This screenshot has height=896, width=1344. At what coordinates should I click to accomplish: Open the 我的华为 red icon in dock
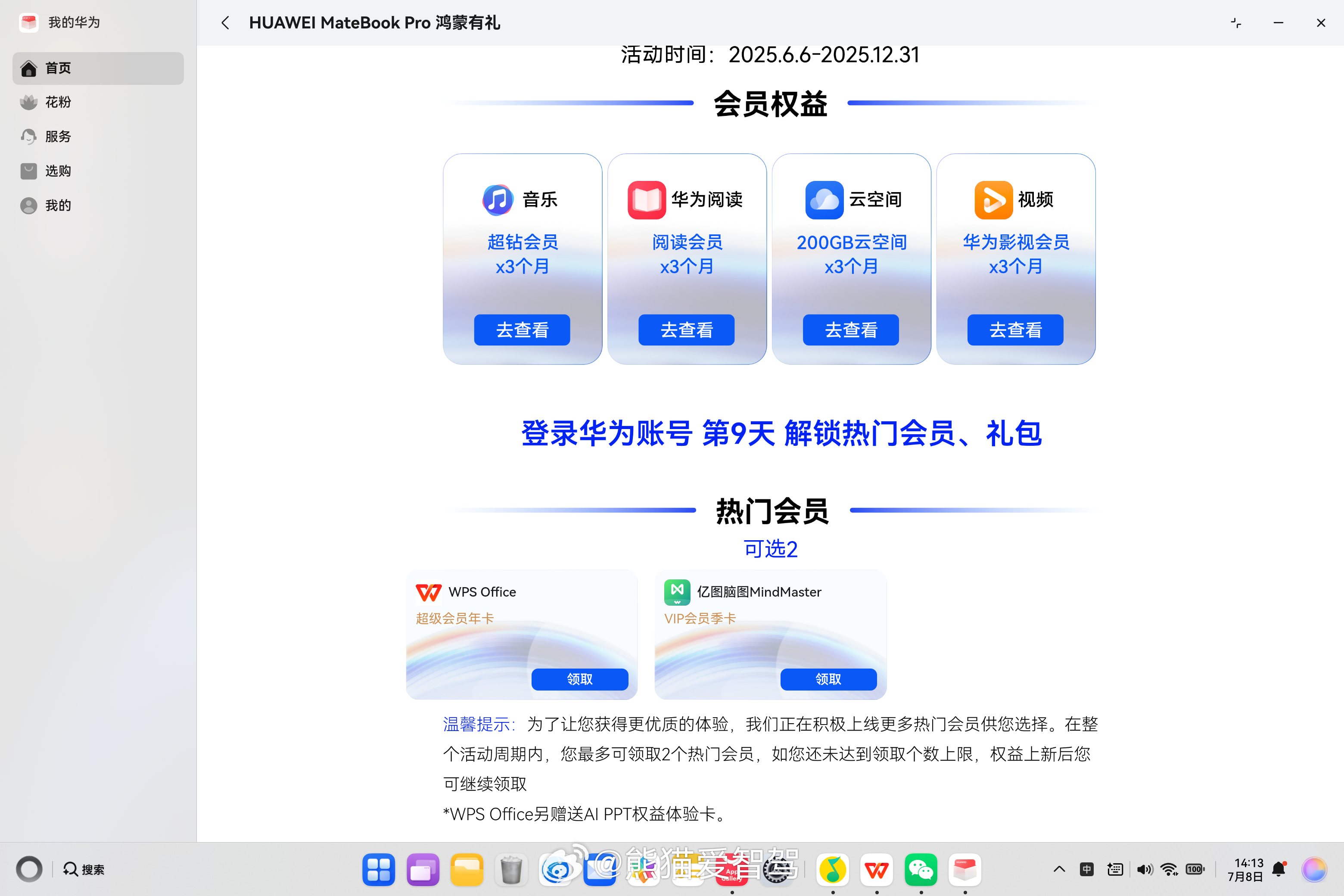(965, 870)
